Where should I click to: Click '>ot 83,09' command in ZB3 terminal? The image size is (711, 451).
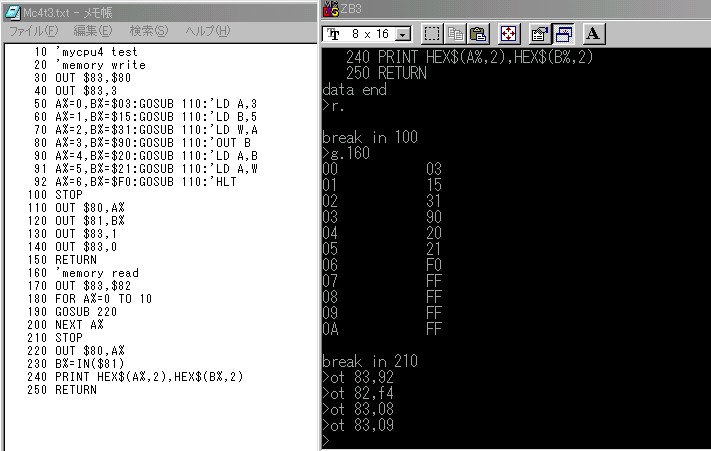point(358,425)
